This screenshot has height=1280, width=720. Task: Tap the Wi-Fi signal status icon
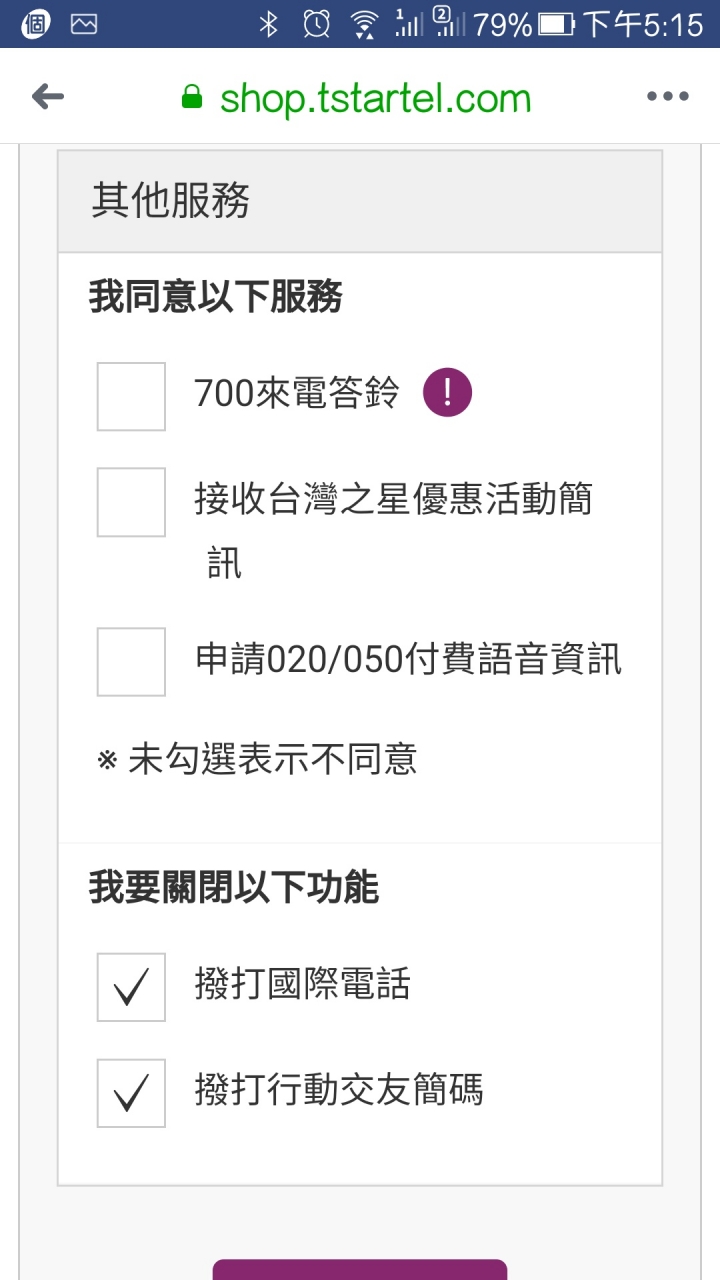(365, 24)
